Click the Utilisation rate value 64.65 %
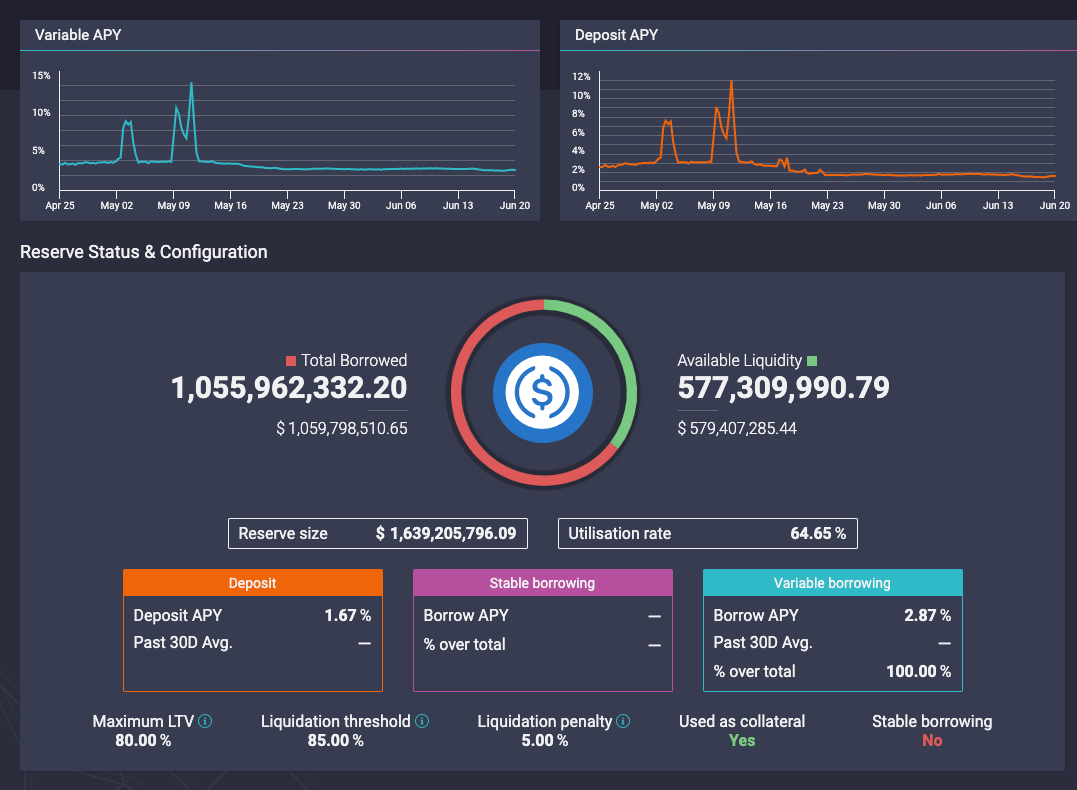The image size is (1077, 790). [x=818, y=534]
